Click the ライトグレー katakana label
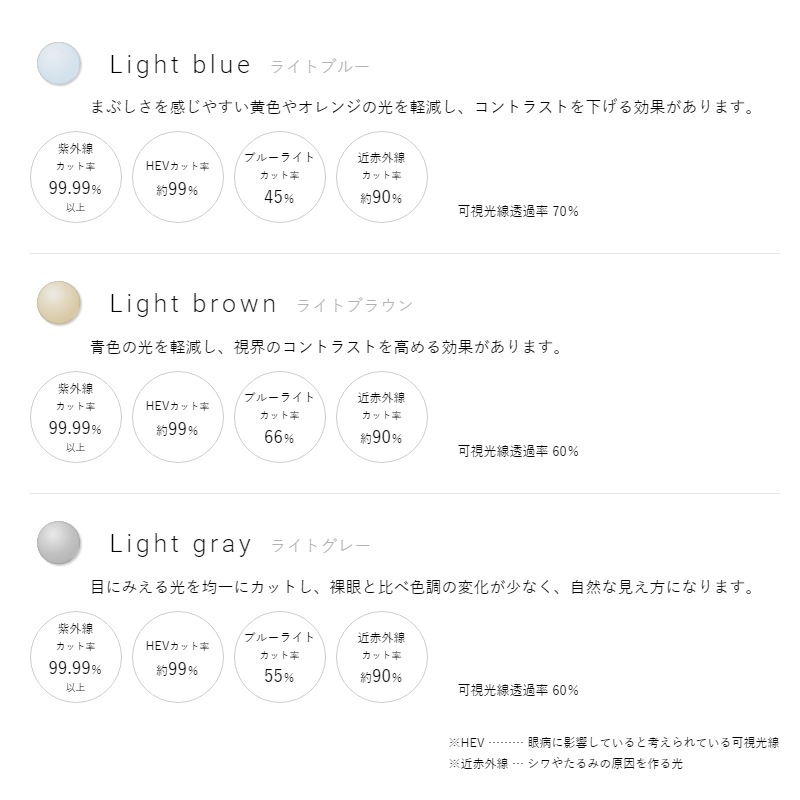 [x=320, y=546]
